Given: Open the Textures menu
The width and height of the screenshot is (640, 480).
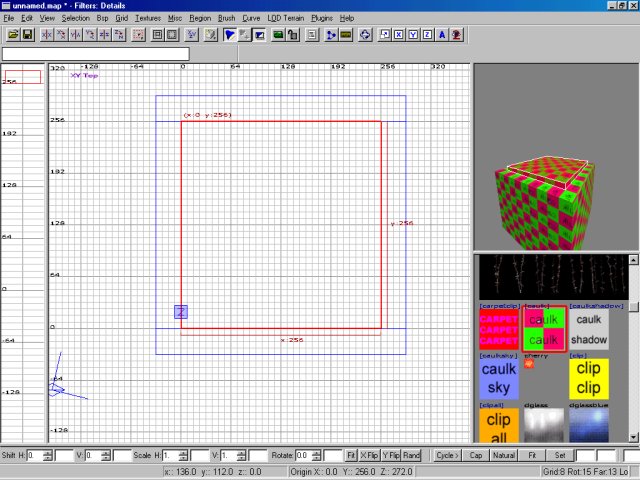Looking at the screenshot, I should (x=147, y=18).
